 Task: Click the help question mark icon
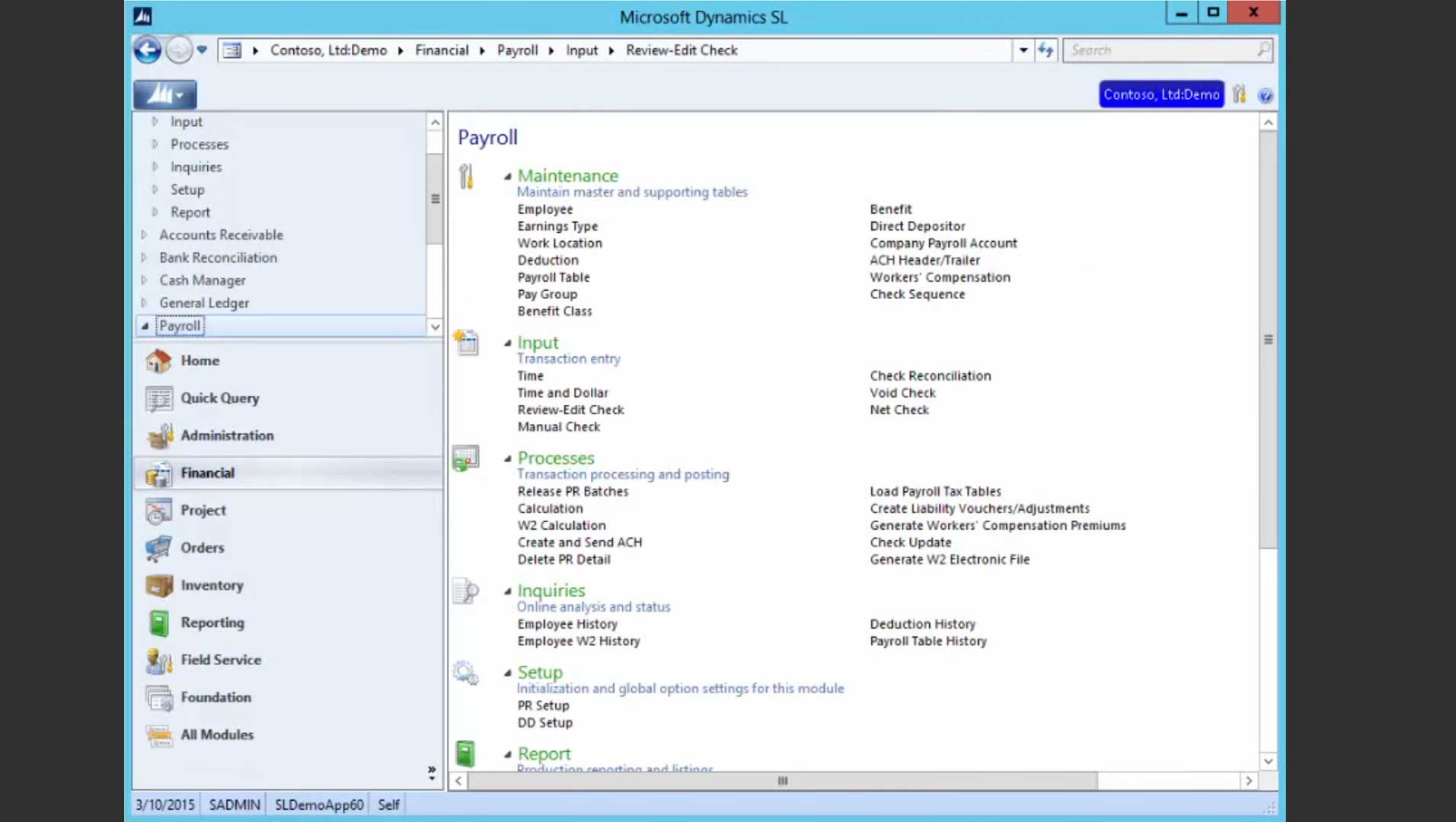[1265, 95]
